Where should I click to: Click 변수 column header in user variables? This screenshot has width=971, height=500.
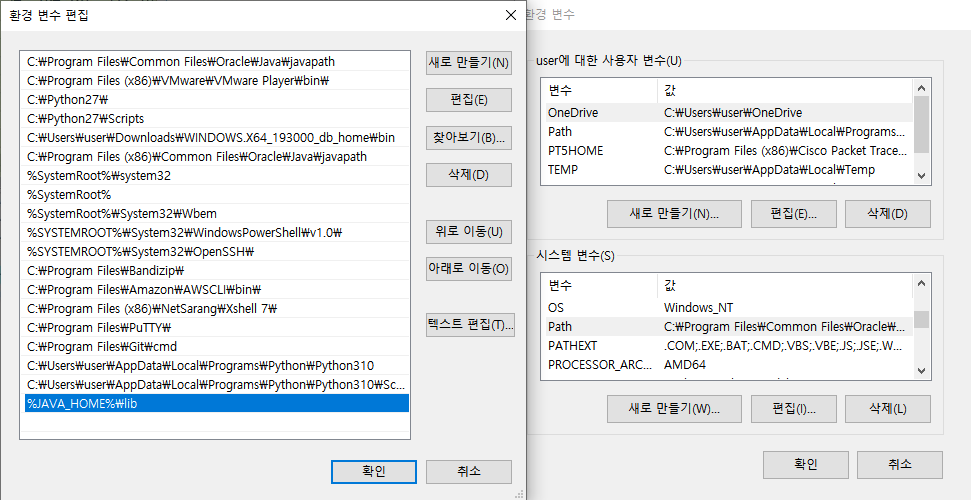point(599,90)
